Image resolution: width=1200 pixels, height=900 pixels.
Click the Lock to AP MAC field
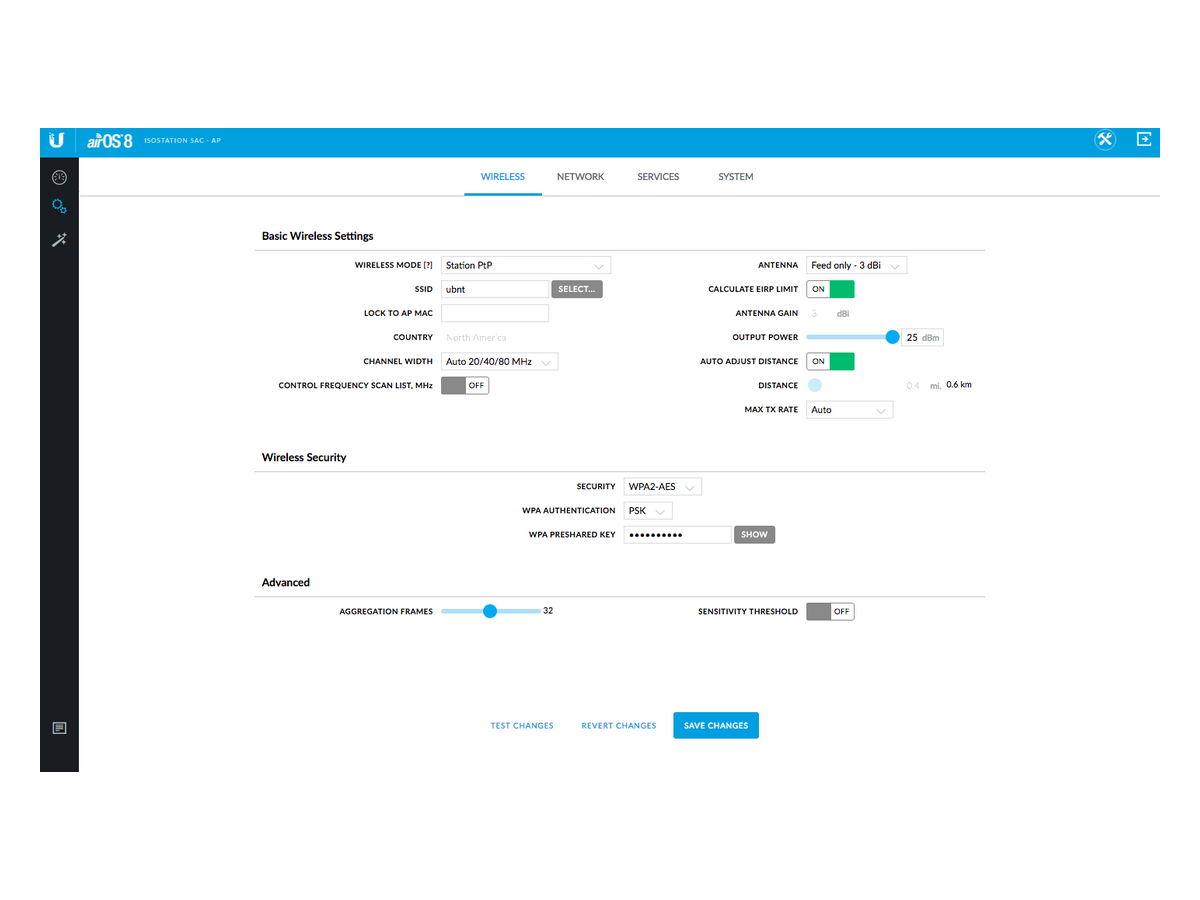click(x=495, y=313)
